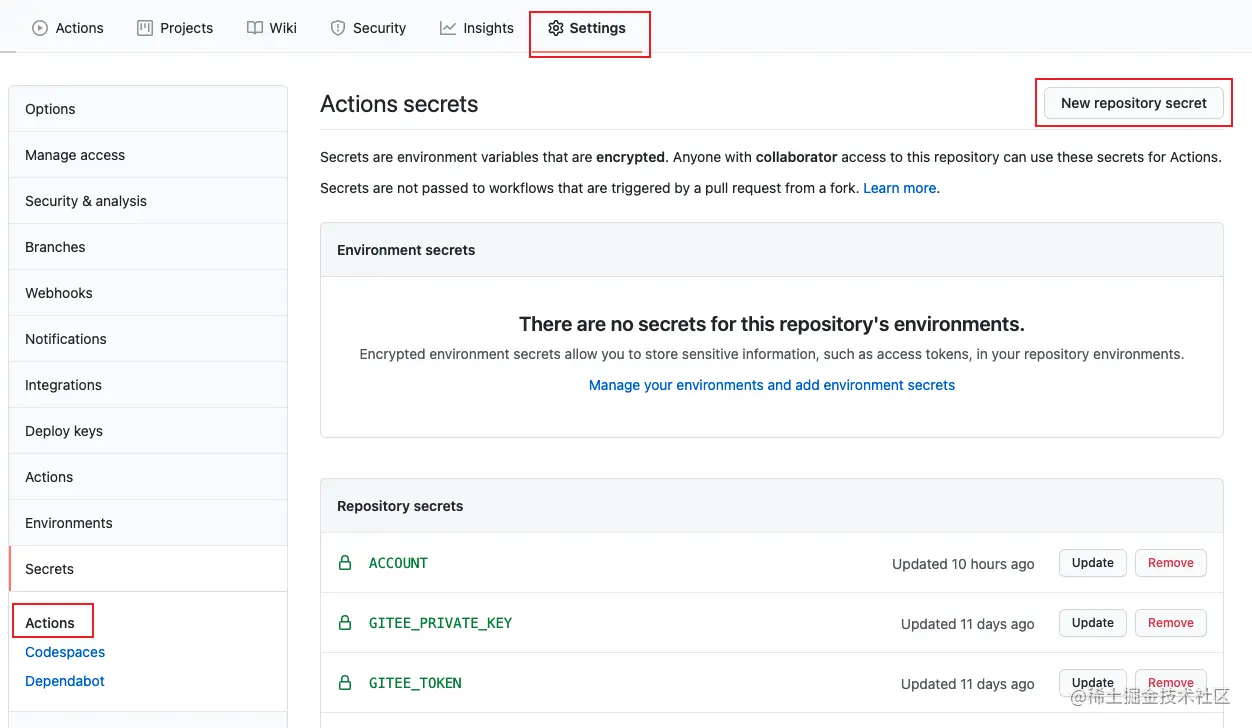Open Manage your environments link
Viewport: 1252px width, 728px height.
(771, 385)
